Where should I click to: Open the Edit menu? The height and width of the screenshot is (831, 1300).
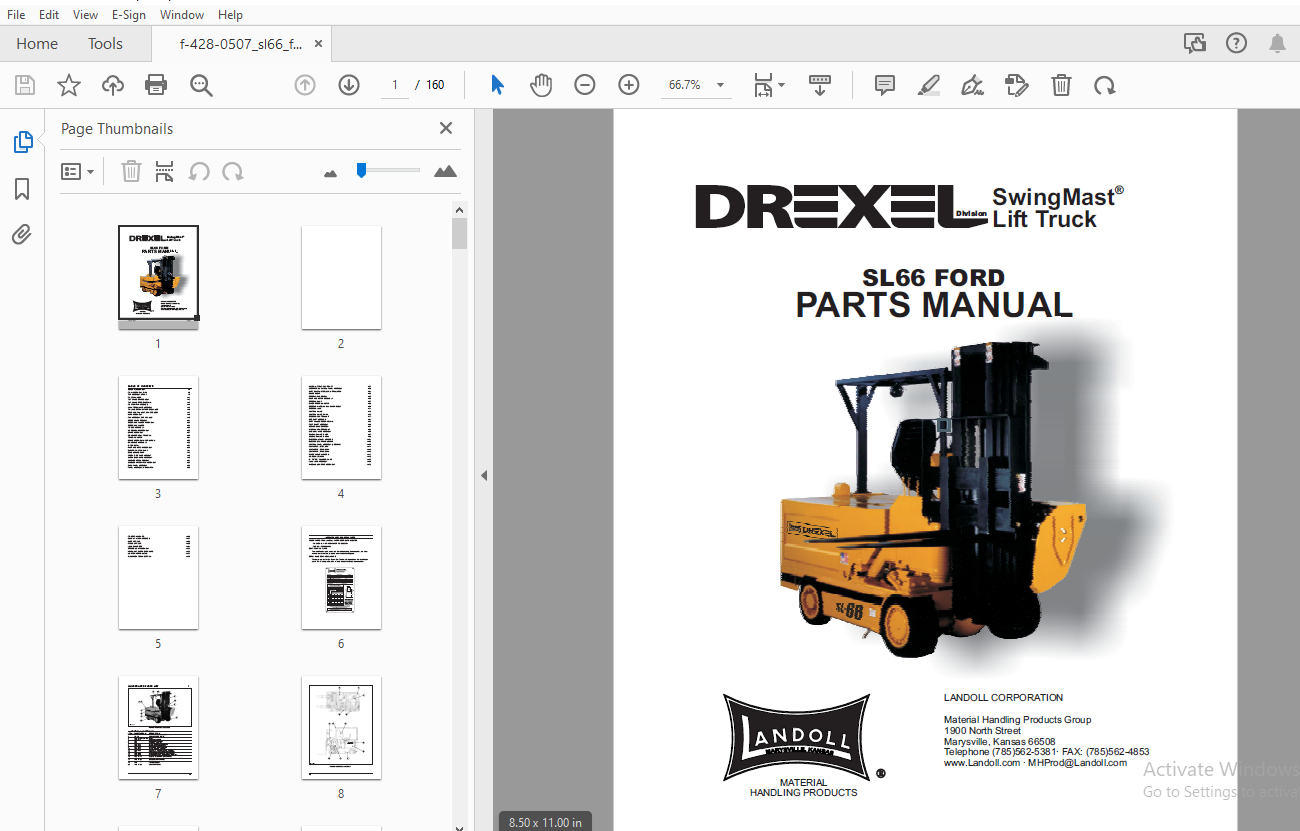49,15
